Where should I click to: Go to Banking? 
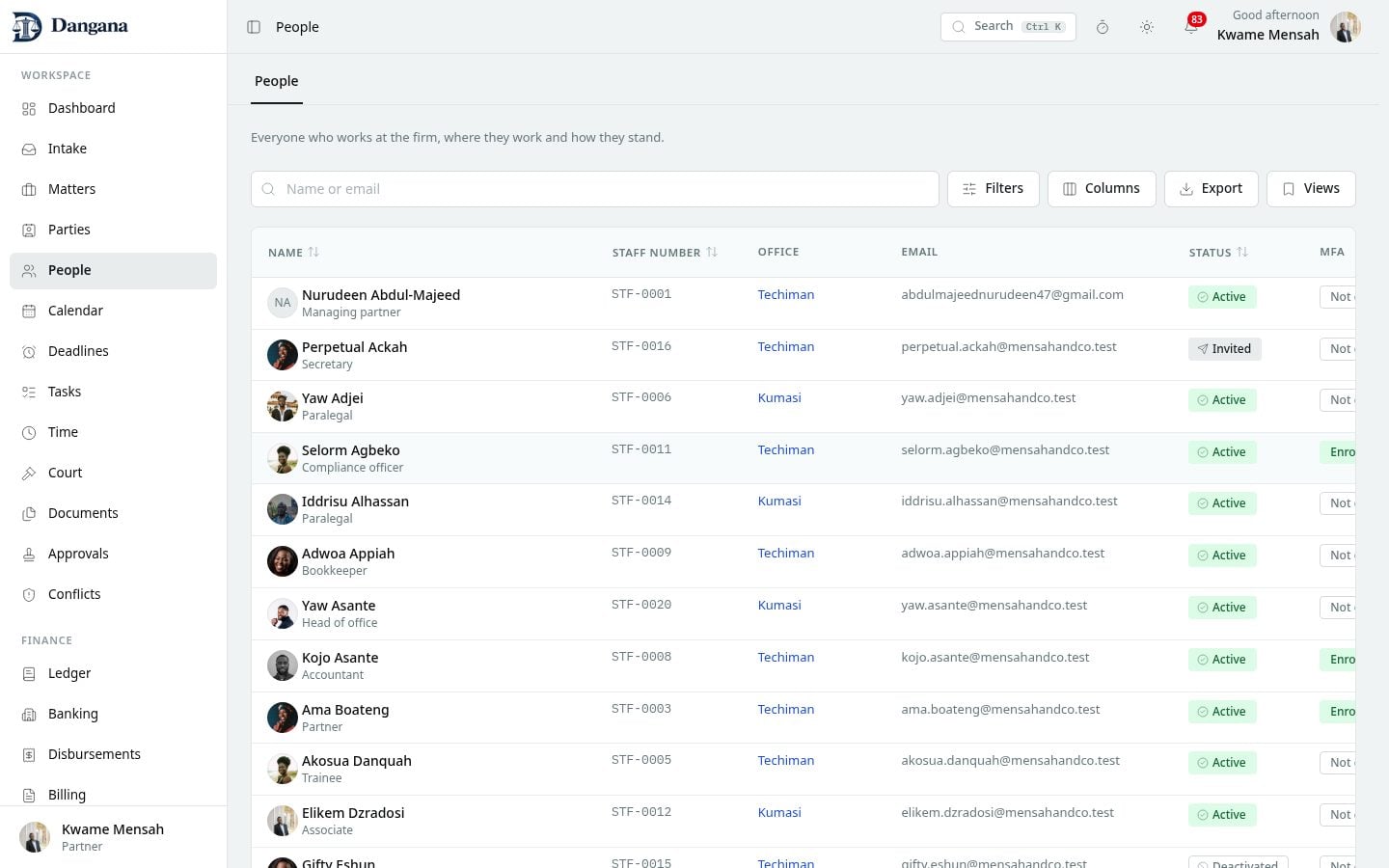(x=113, y=714)
